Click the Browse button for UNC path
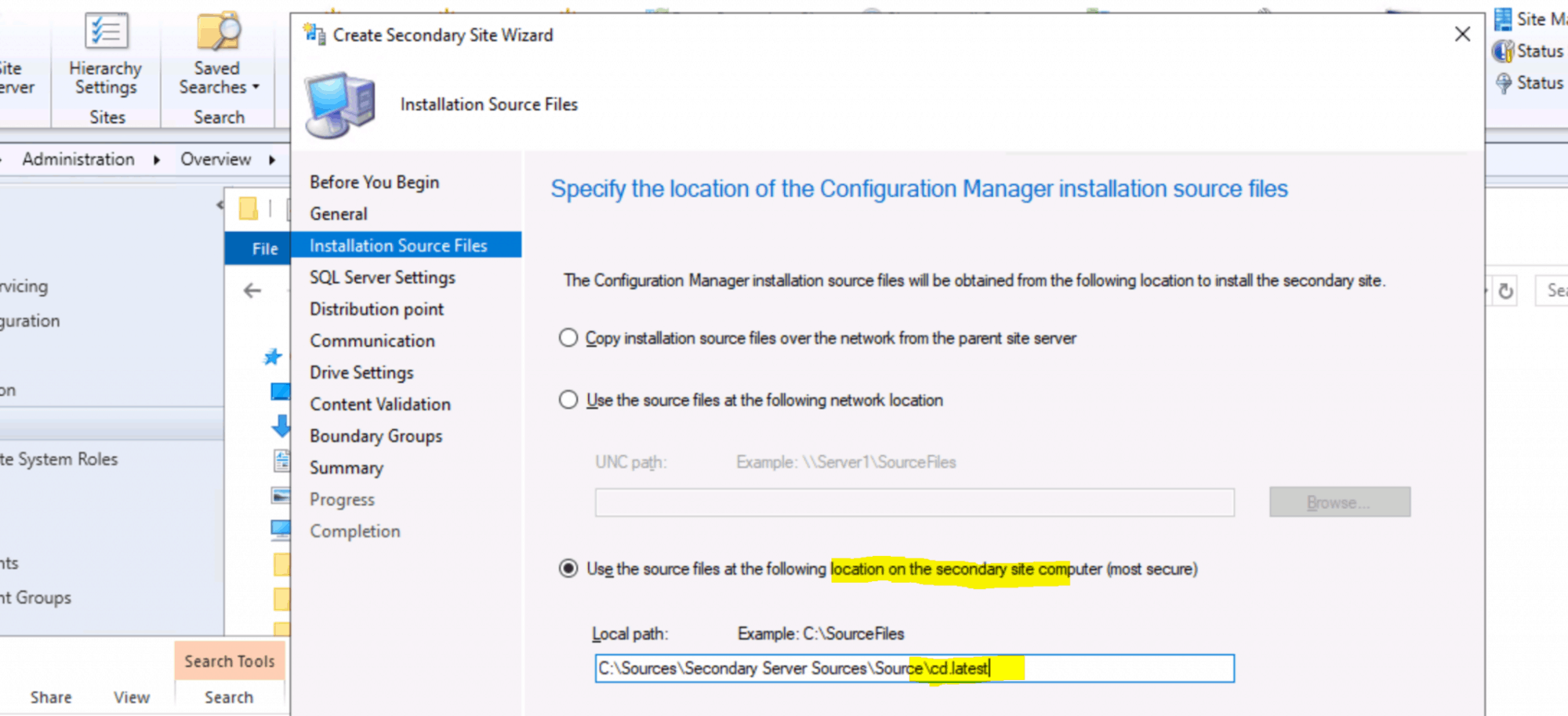This screenshot has width=1568, height=716. pos(1339,502)
